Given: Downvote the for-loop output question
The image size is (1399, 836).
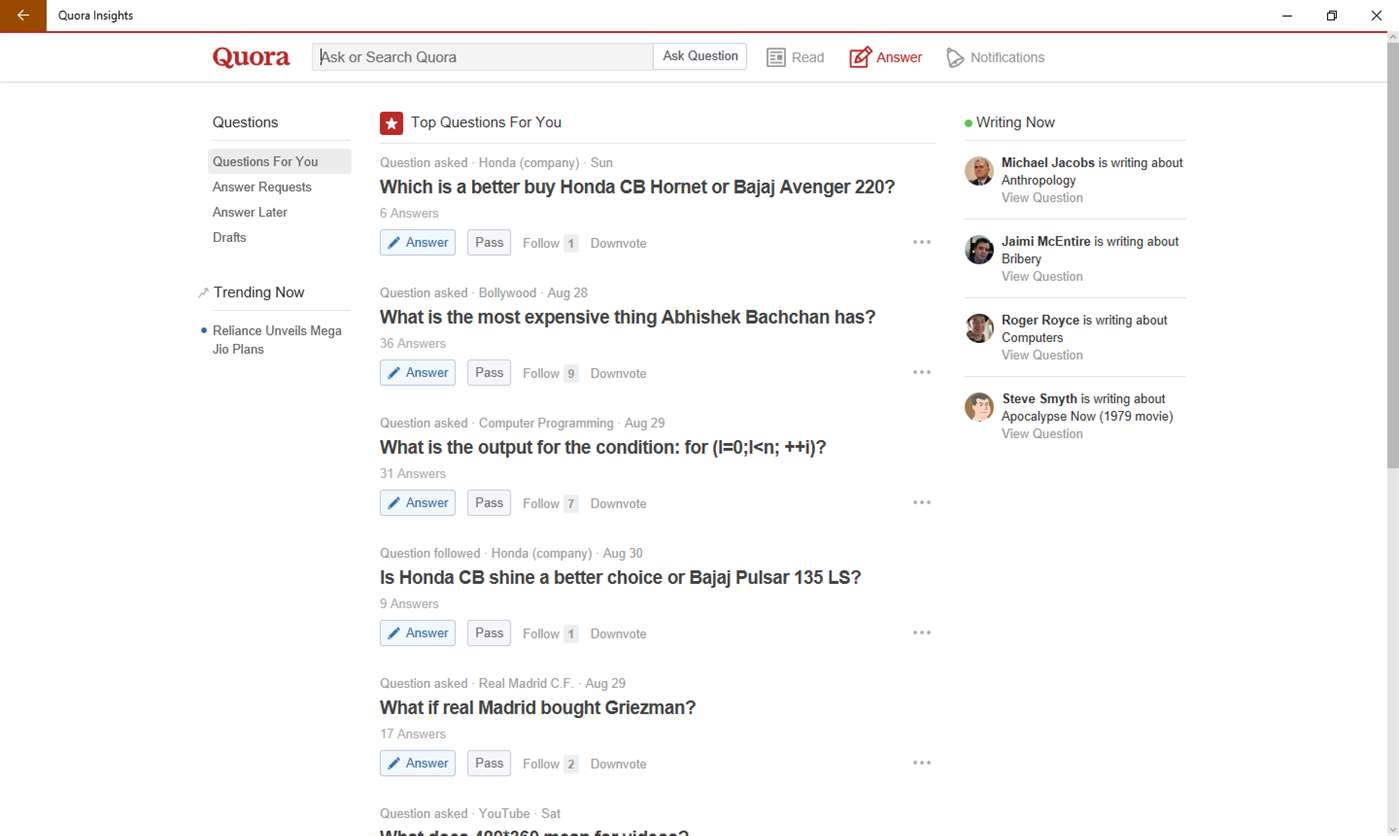Looking at the screenshot, I should [x=618, y=503].
